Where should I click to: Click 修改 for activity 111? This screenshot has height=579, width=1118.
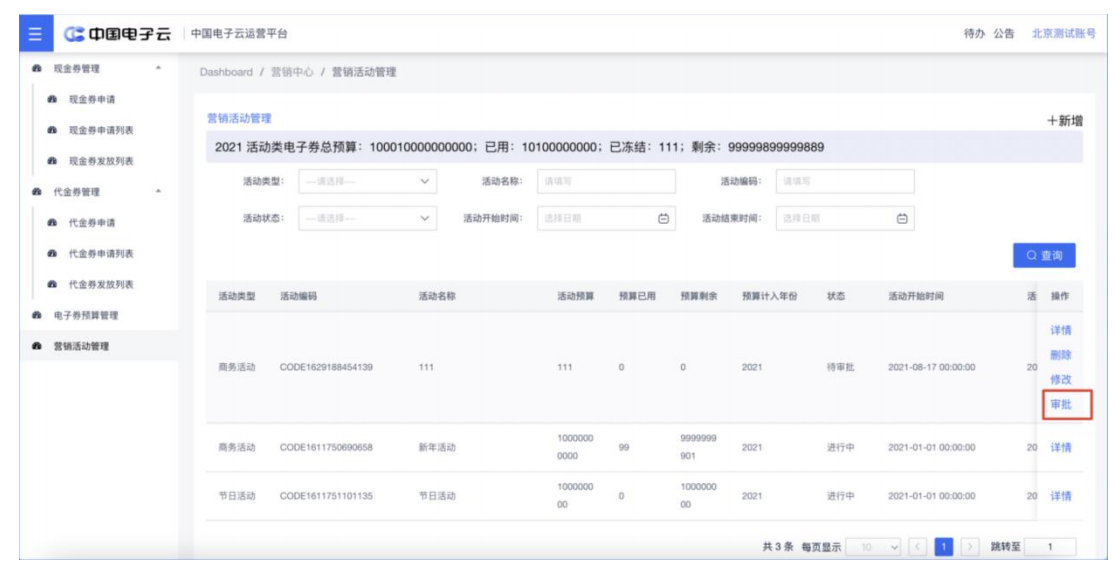(x=1061, y=379)
